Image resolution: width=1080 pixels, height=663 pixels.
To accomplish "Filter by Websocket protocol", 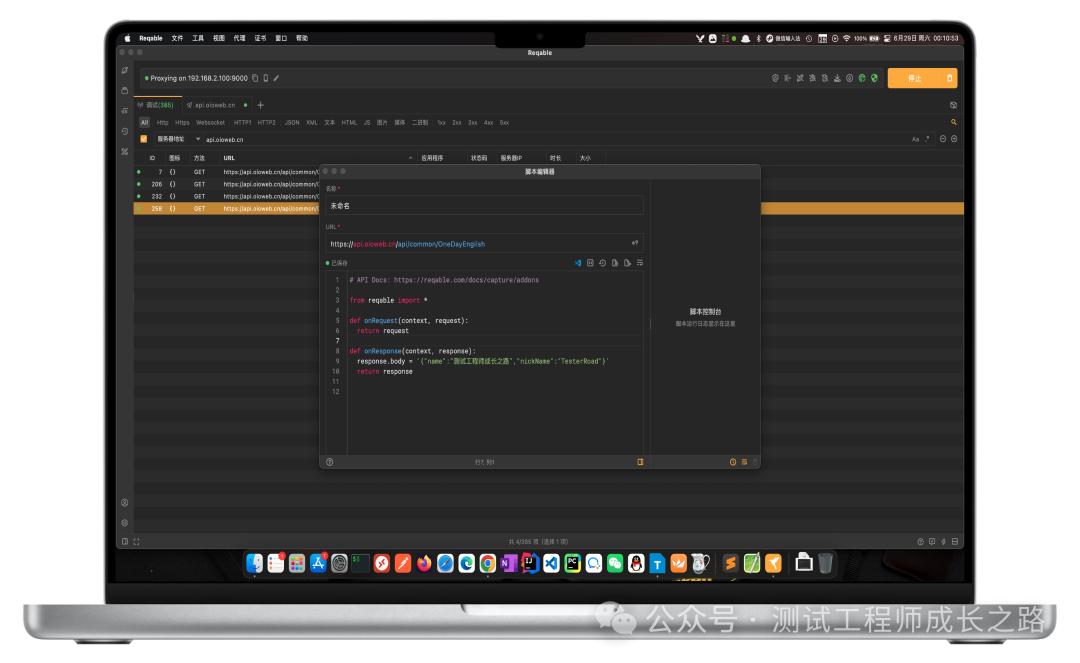I will pos(210,123).
